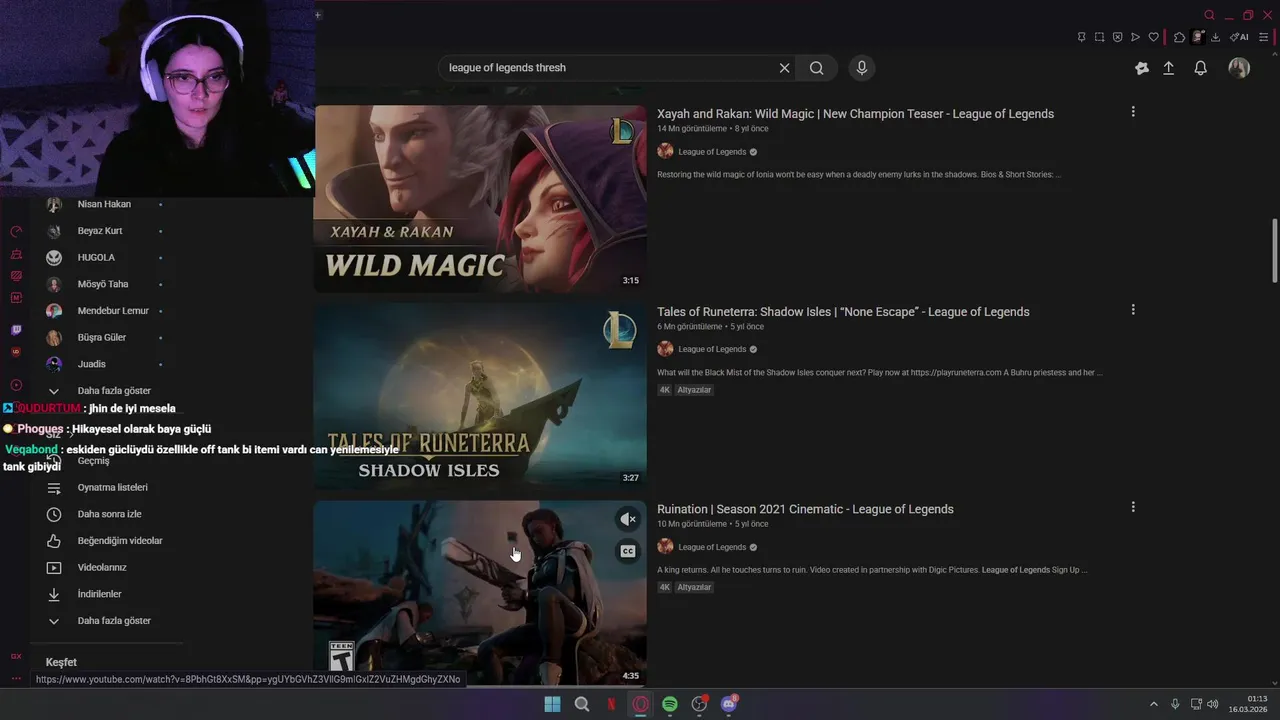This screenshot has width=1280, height=720.
Task: Open Tales of Runeterra: Shadow Isles video title
Action: click(843, 312)
